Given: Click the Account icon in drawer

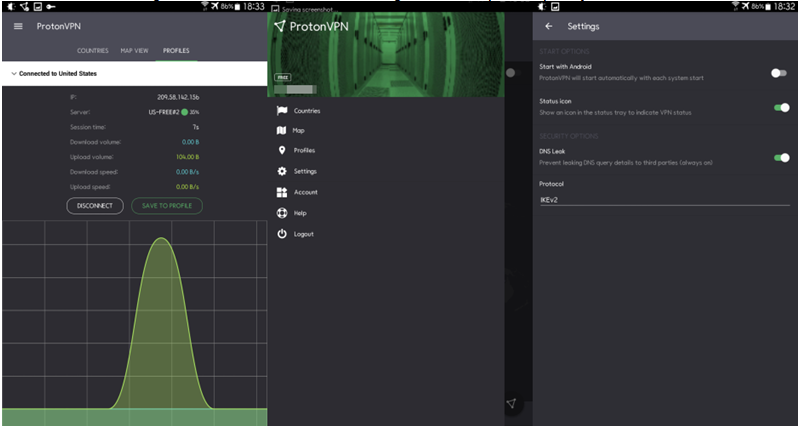Looking at the screenshot, I should tap(281, 192).
